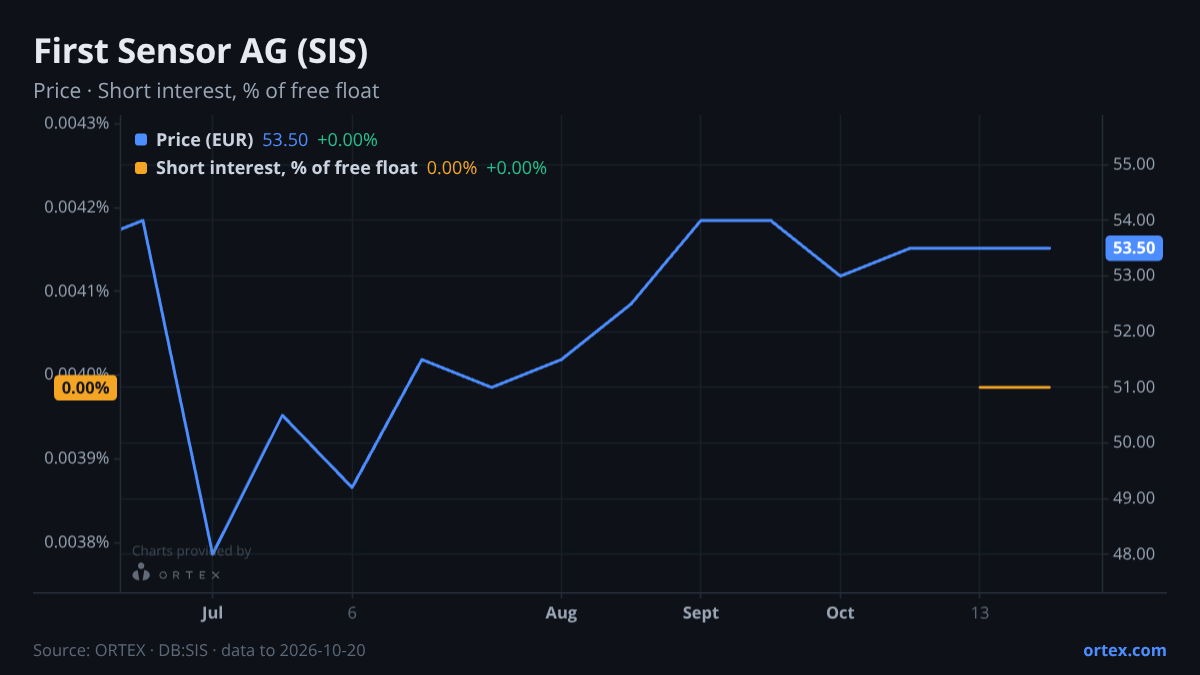Click the 'Sept' x-axis label

[x=700, y=613]
